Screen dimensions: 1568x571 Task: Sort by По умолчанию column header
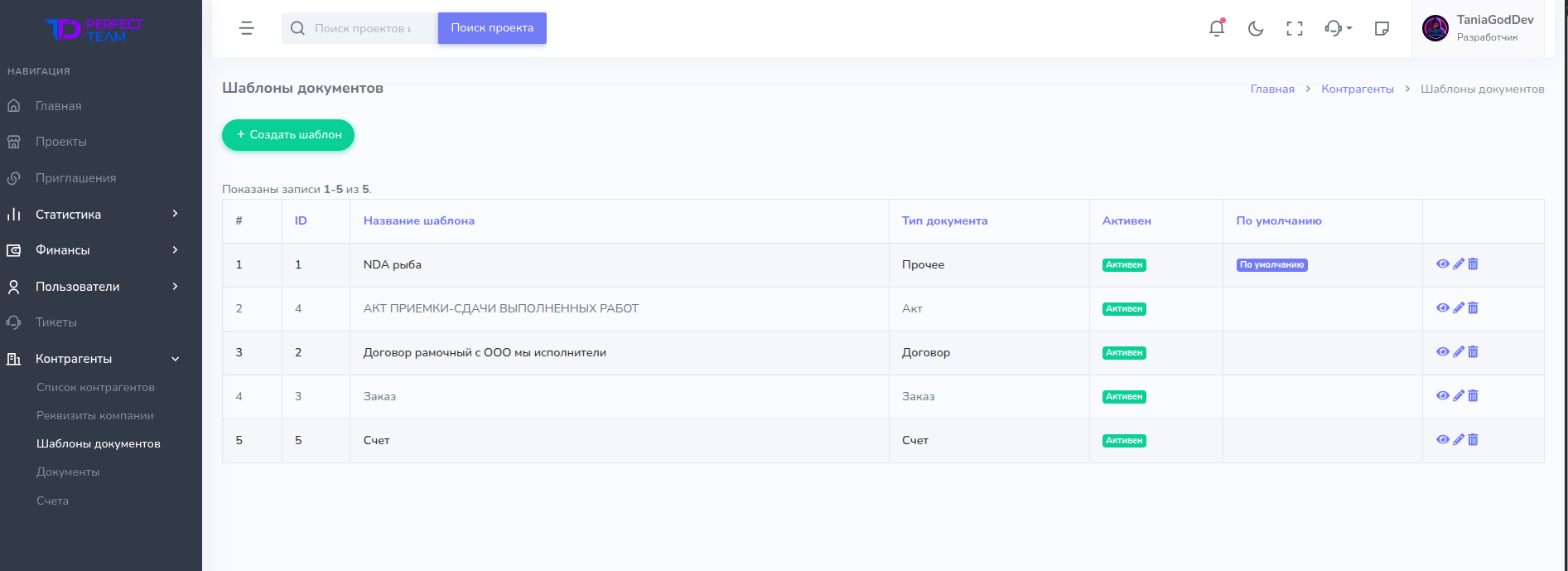pos(1279,220)
